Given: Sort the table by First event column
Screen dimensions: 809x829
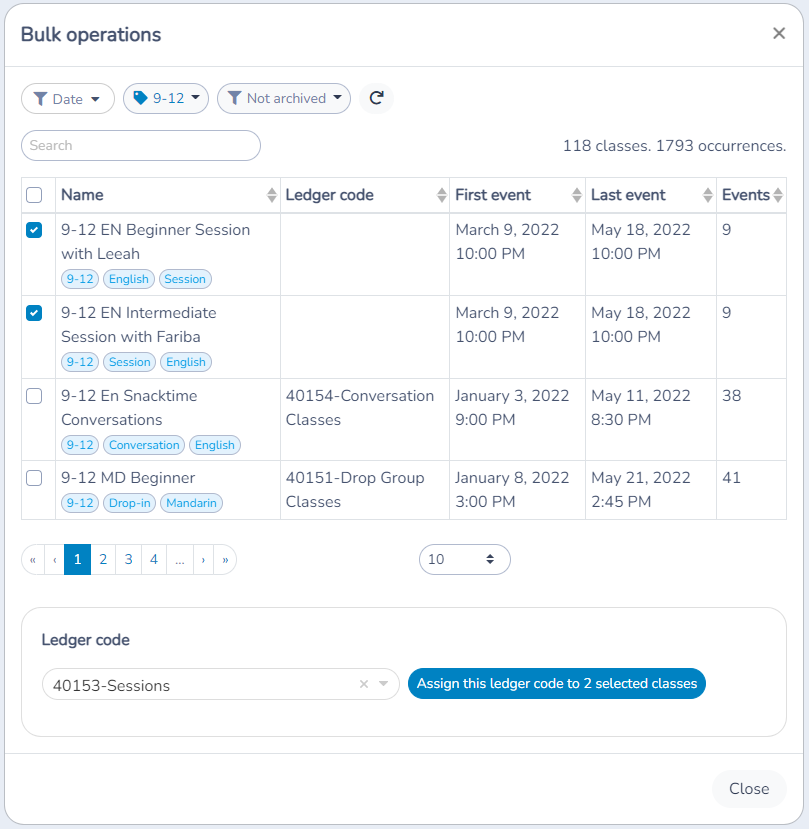Looking at the screenshot, I should [x=577, y=195].
